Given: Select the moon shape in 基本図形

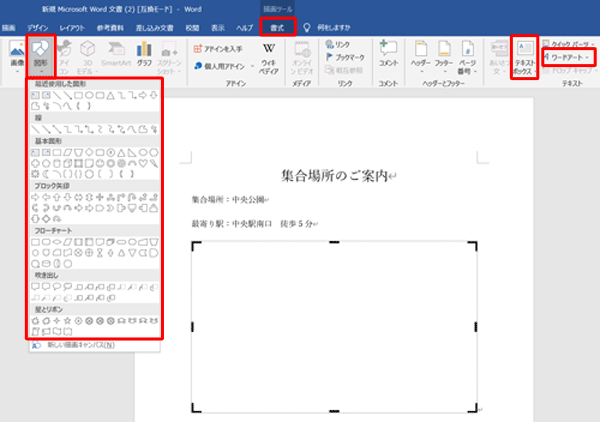Looking at the screenshot, I should click(x=46, y=174).
